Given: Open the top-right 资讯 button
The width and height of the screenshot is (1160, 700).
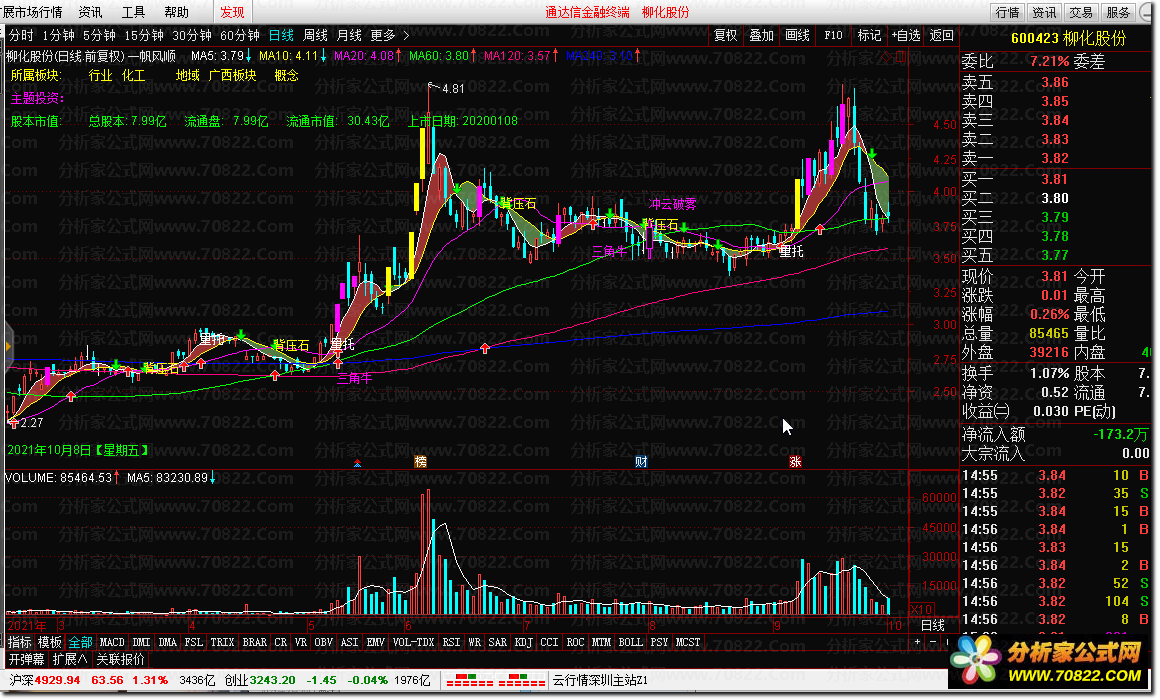Looking at the screenshot, I should coord(1045,12).
